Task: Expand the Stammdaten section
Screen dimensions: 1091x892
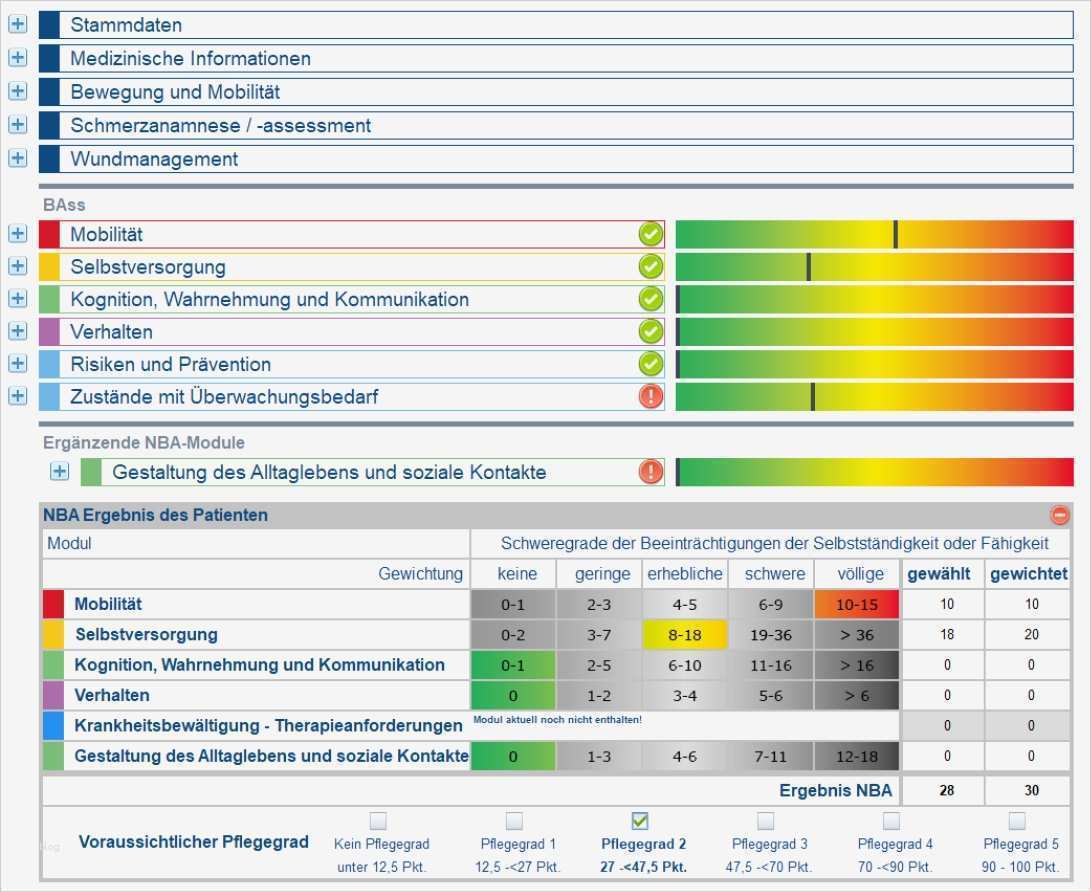Action: click(17, 24)
